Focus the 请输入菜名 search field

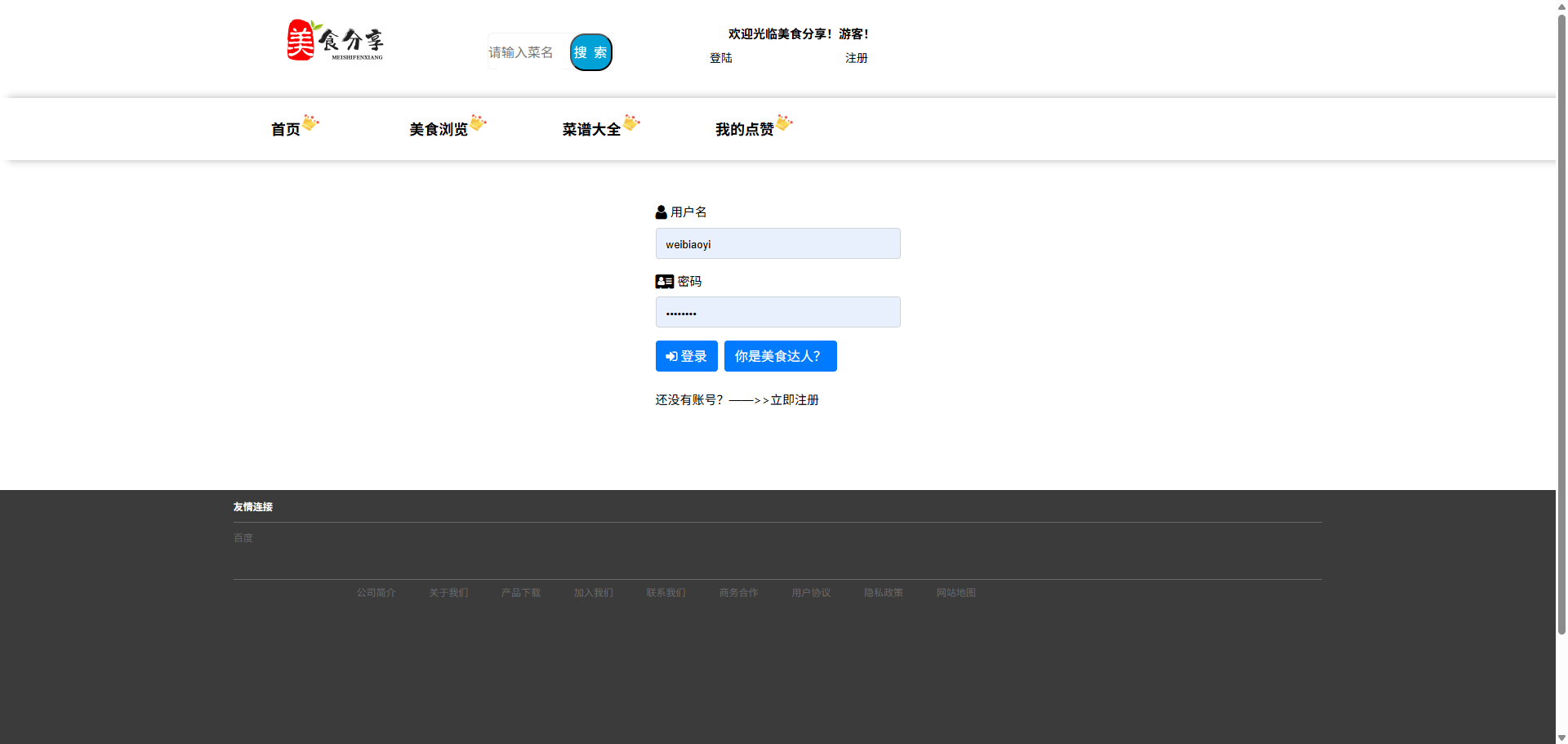click(x=528, y=52)
